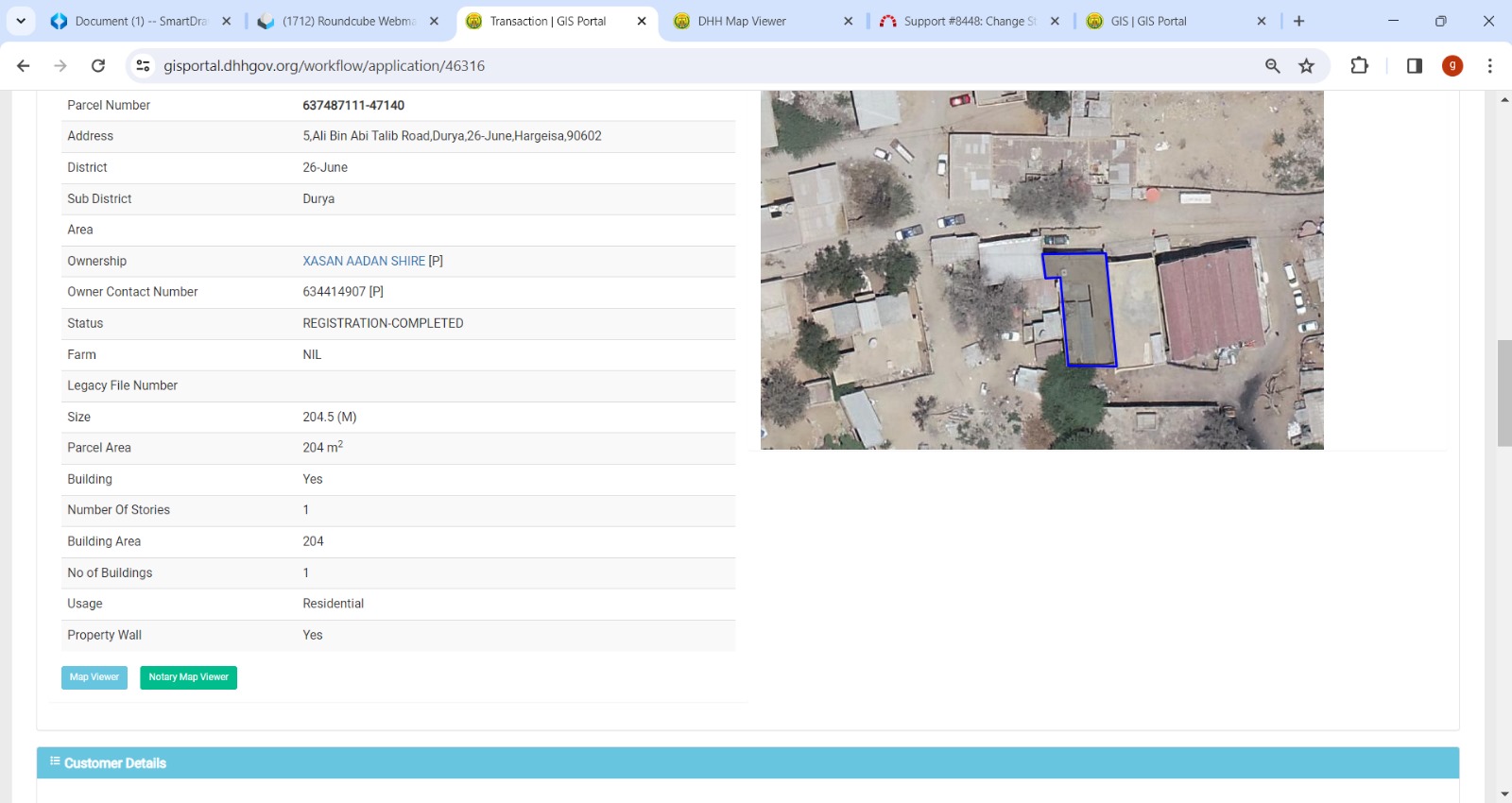This screenshot has height=803, width=1512.
Task: Close the DHH Map Viewer tab
Action: click(848, 21)
